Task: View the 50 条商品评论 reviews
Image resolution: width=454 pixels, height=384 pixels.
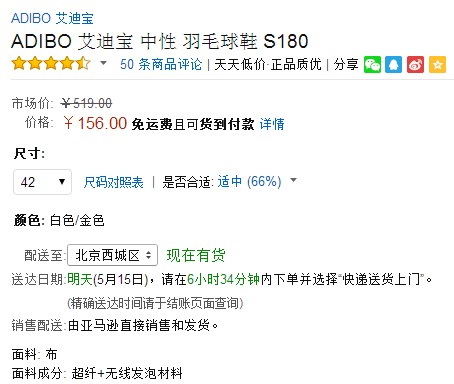Action: 161,64
